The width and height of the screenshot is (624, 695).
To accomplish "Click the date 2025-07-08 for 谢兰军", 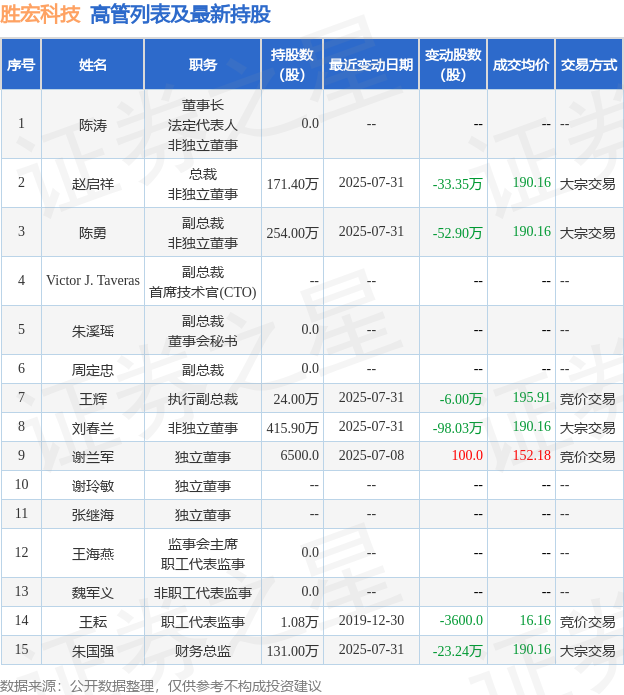I will tap(371, 455).
